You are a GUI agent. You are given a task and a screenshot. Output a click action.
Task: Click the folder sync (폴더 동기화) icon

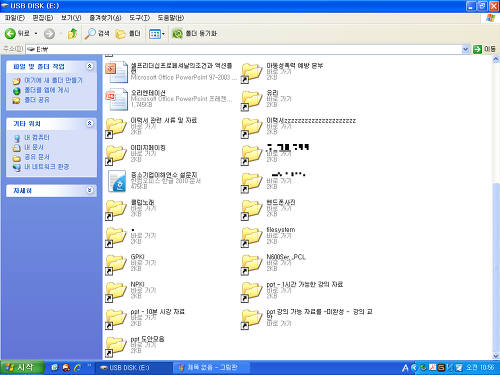tap(177, 33)
